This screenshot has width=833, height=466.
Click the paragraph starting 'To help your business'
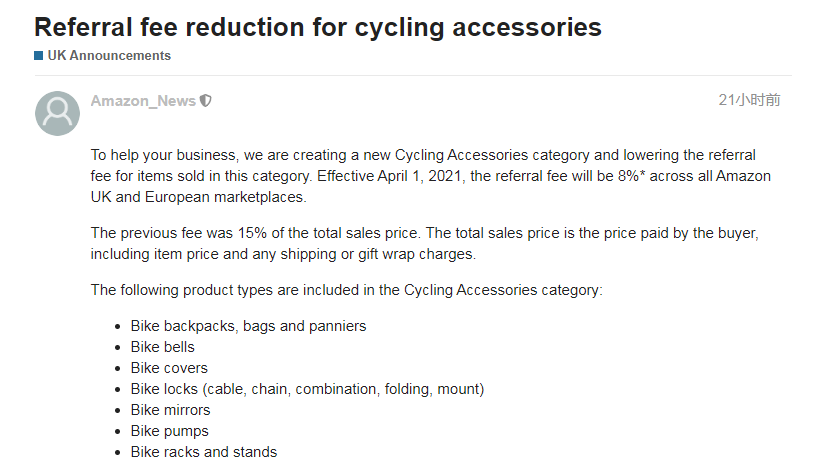click(430, 176)
